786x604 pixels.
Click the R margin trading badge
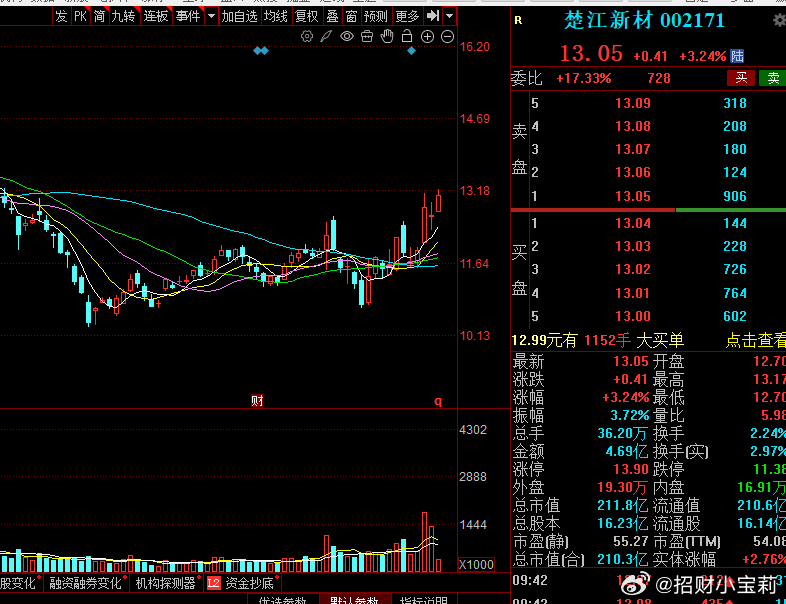click(518, 21)
